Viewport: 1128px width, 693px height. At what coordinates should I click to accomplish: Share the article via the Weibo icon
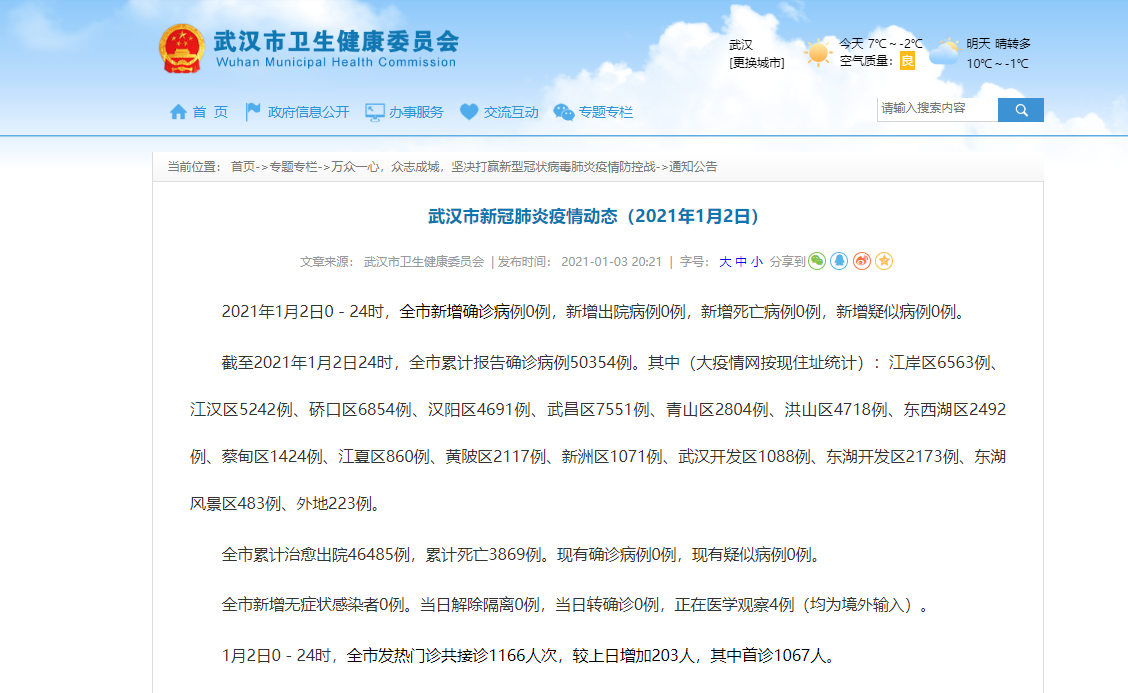pyautogui.click(x=862, y=261)
